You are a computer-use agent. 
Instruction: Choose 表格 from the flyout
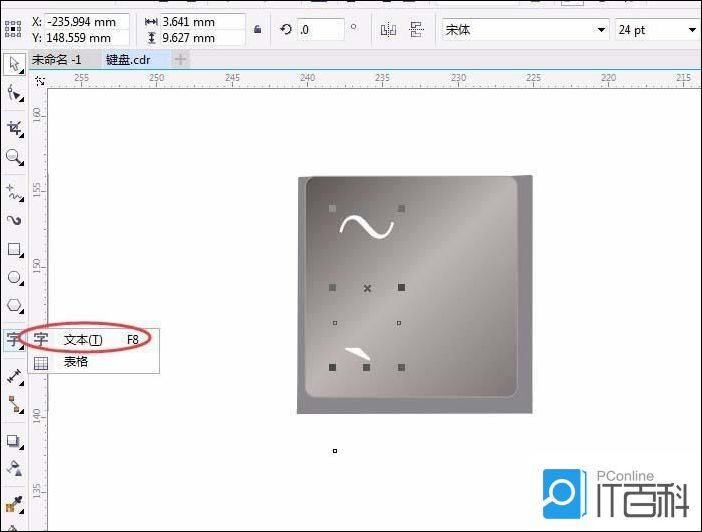(94, 362)
